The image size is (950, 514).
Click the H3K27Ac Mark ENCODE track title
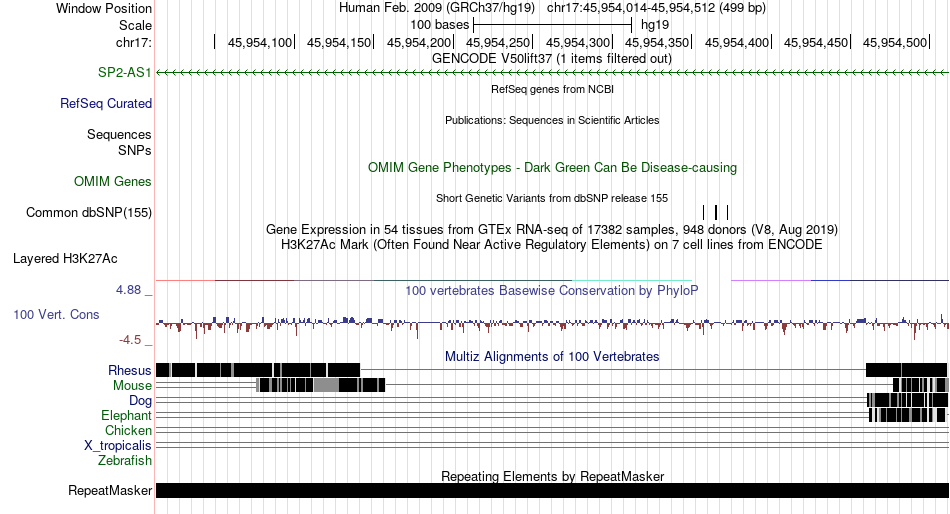pyautogui.click(x=552, y=244)
